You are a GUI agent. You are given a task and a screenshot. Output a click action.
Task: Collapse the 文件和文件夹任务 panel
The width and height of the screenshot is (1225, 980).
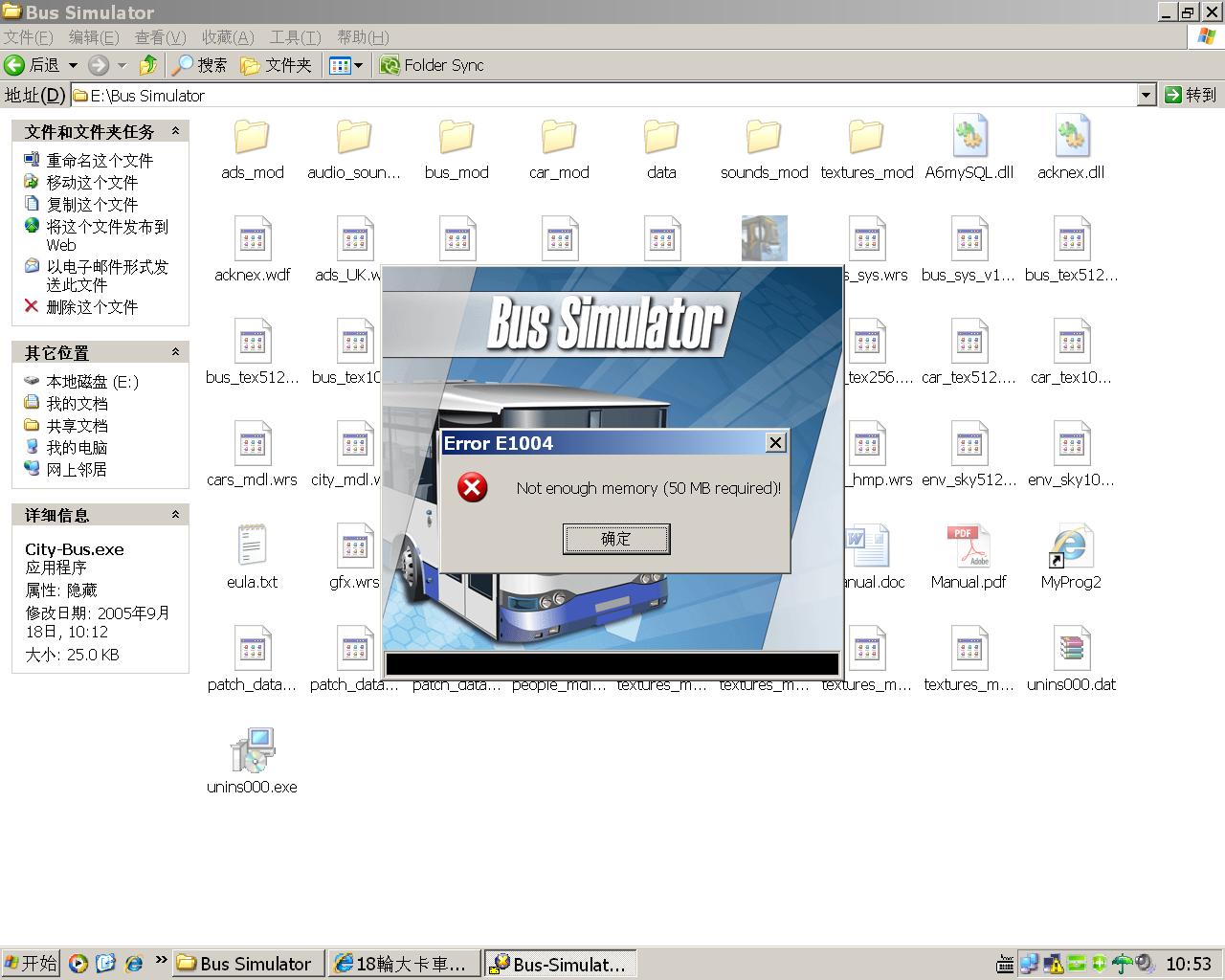pos(175,131)
